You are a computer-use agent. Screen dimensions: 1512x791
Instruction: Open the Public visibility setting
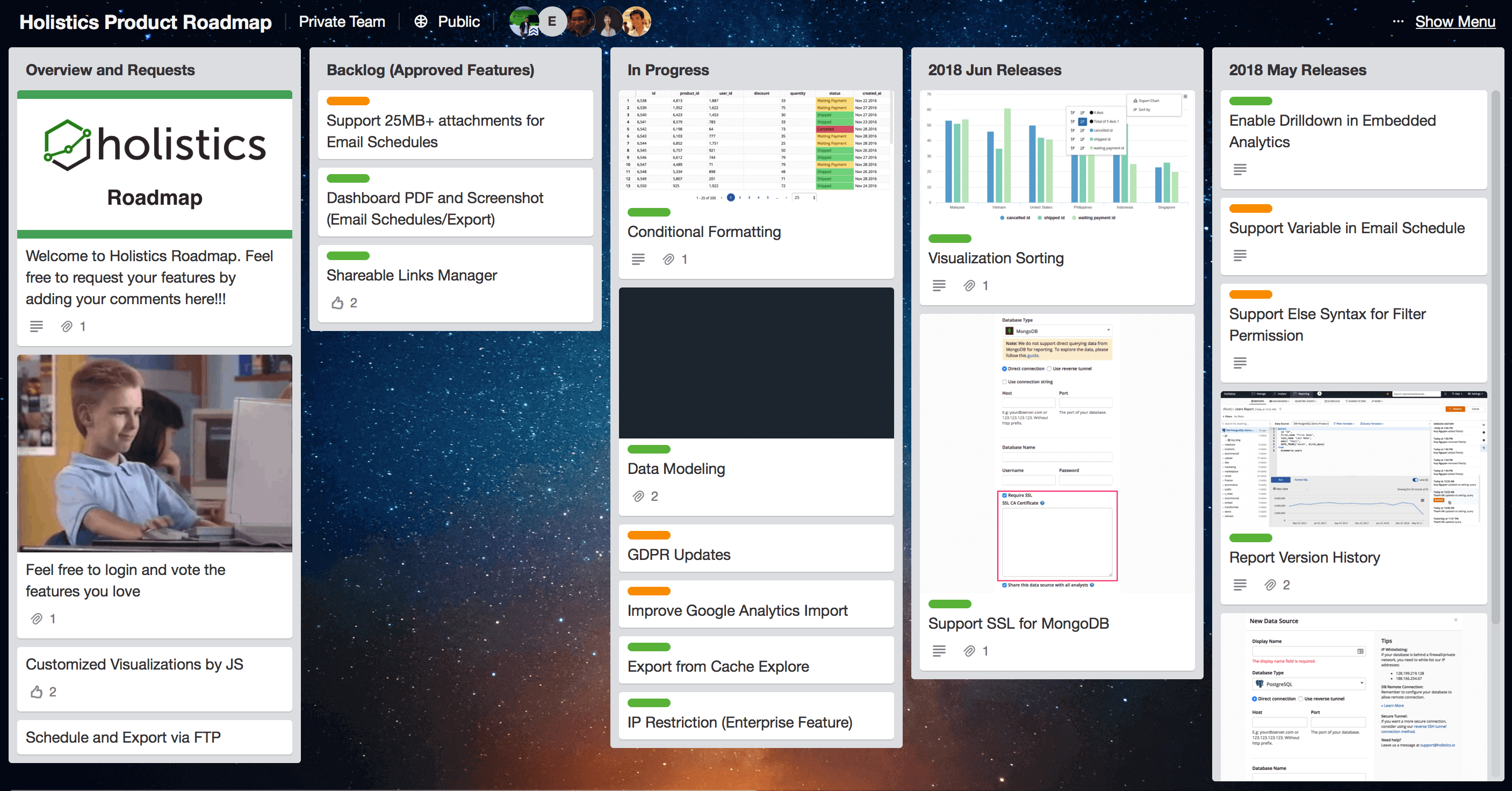[448, 21]
